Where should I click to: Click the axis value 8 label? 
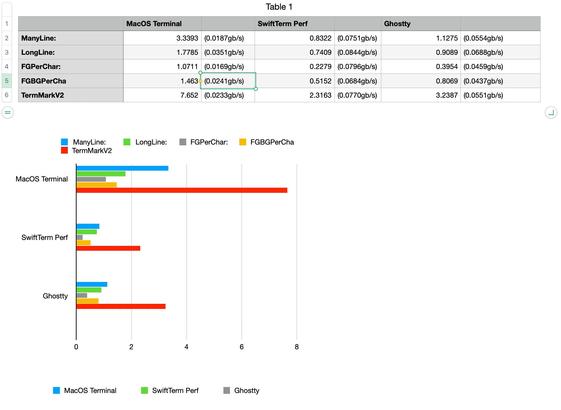[x=297, y=347]
